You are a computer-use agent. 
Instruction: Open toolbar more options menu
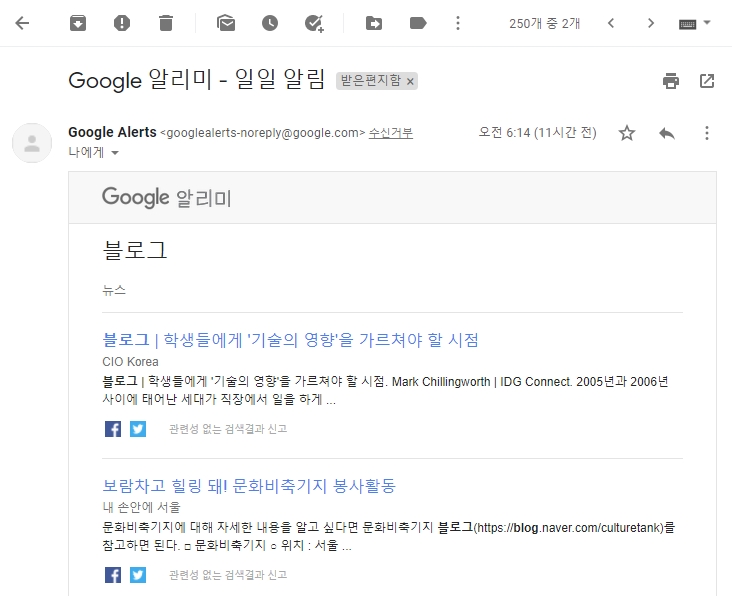pyautogui.click(x=458, y=23)
